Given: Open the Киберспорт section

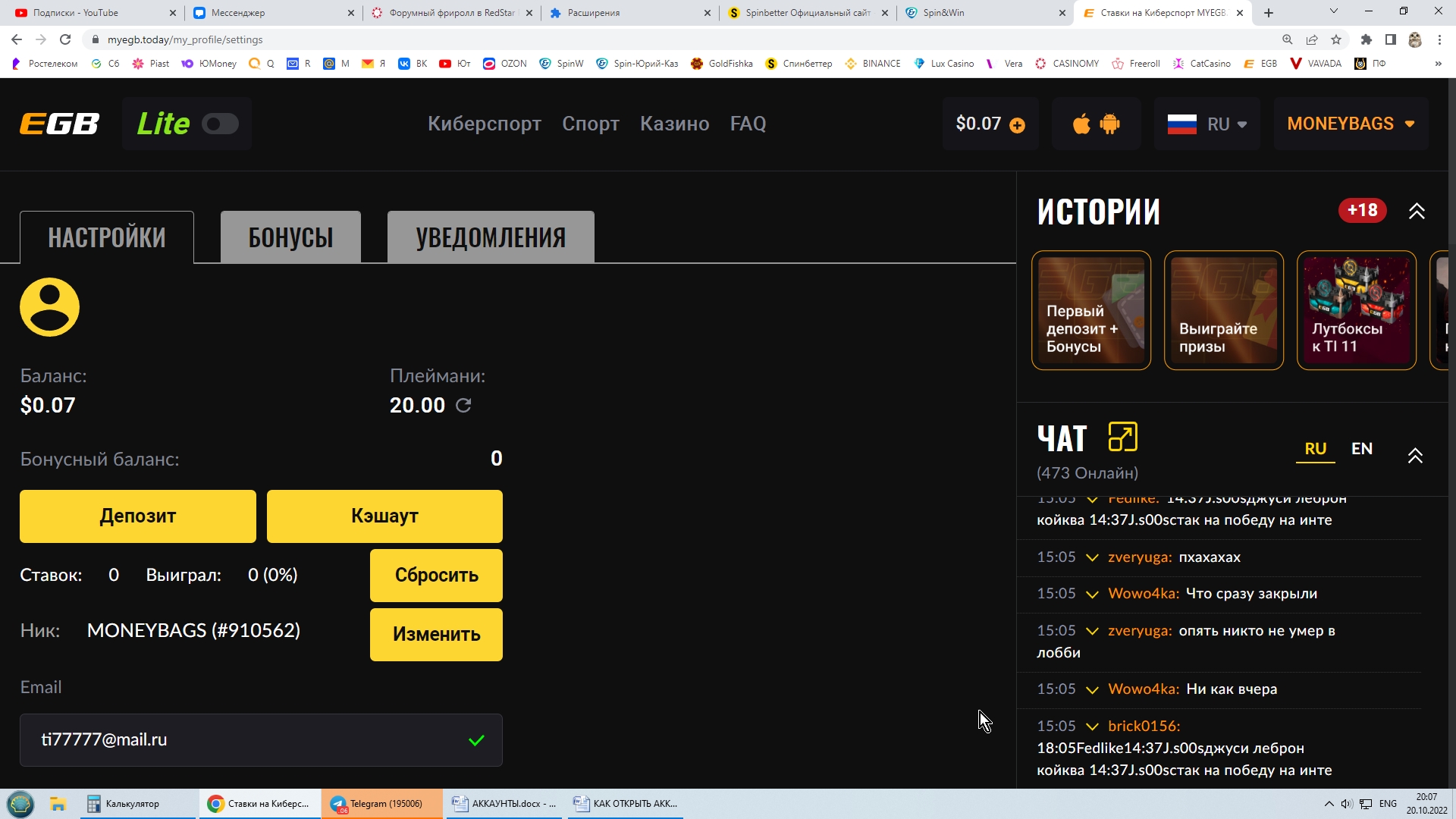Looking at the screenshot, I should (484, 124).
